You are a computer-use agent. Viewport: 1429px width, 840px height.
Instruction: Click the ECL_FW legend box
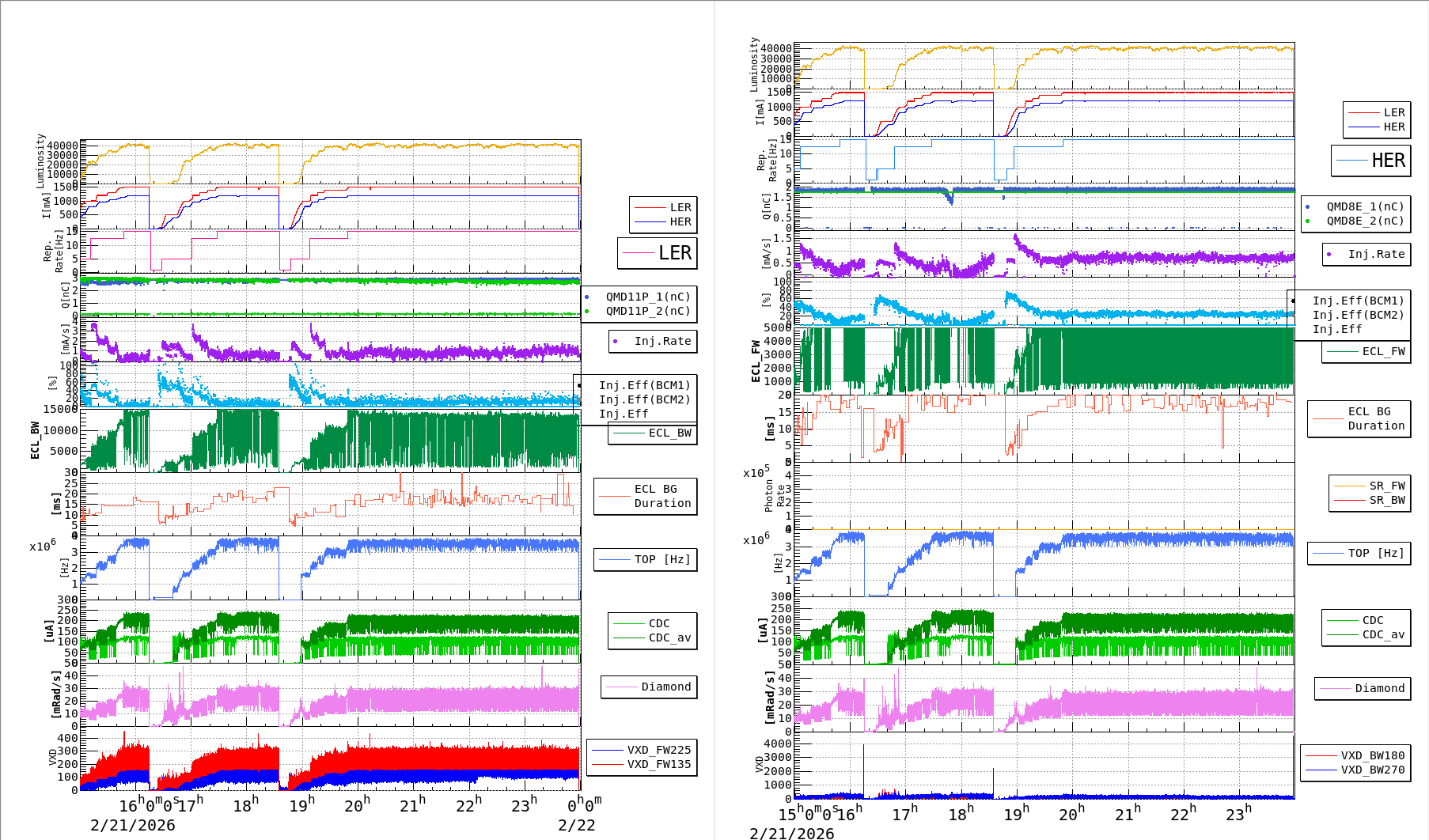pyautogui.click(x=1366, y=351)
